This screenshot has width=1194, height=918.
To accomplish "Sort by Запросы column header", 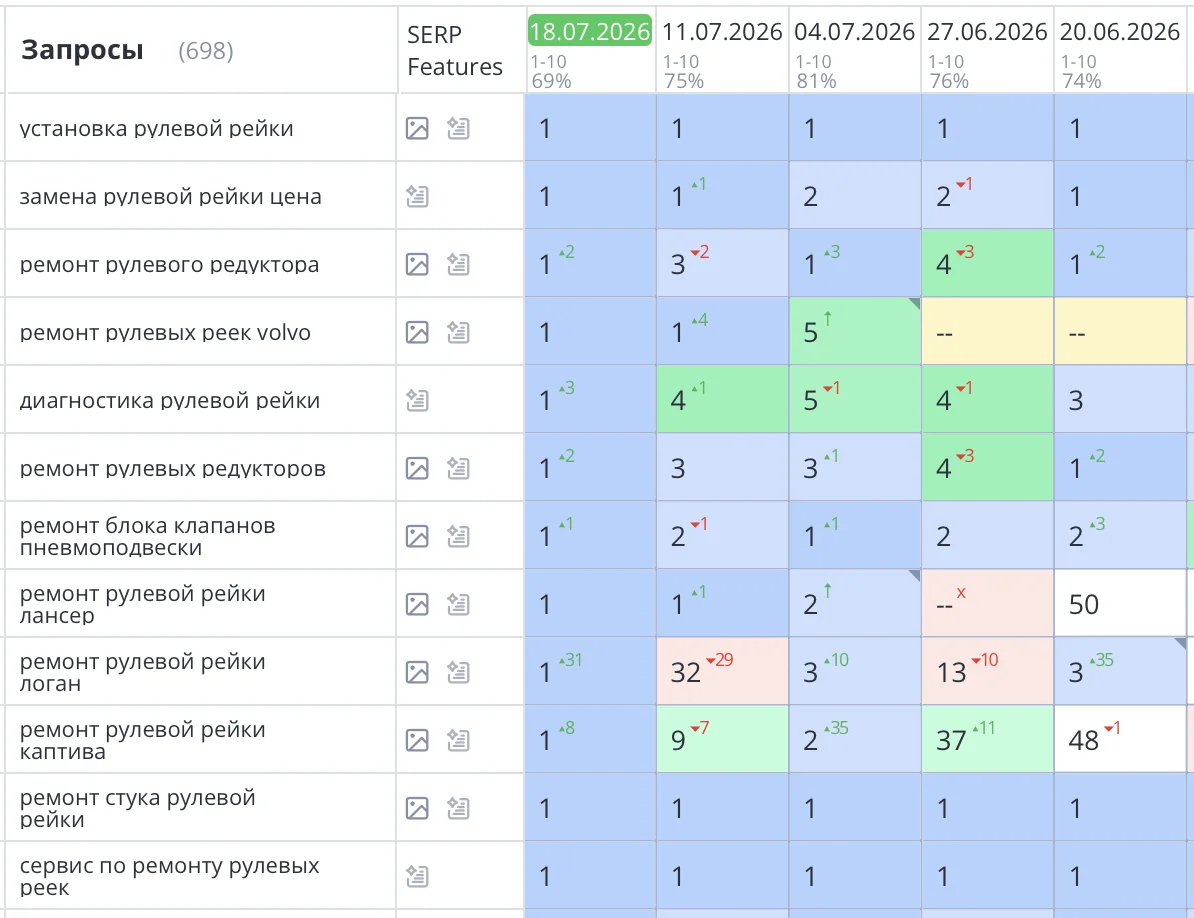I will click(82, 49).
